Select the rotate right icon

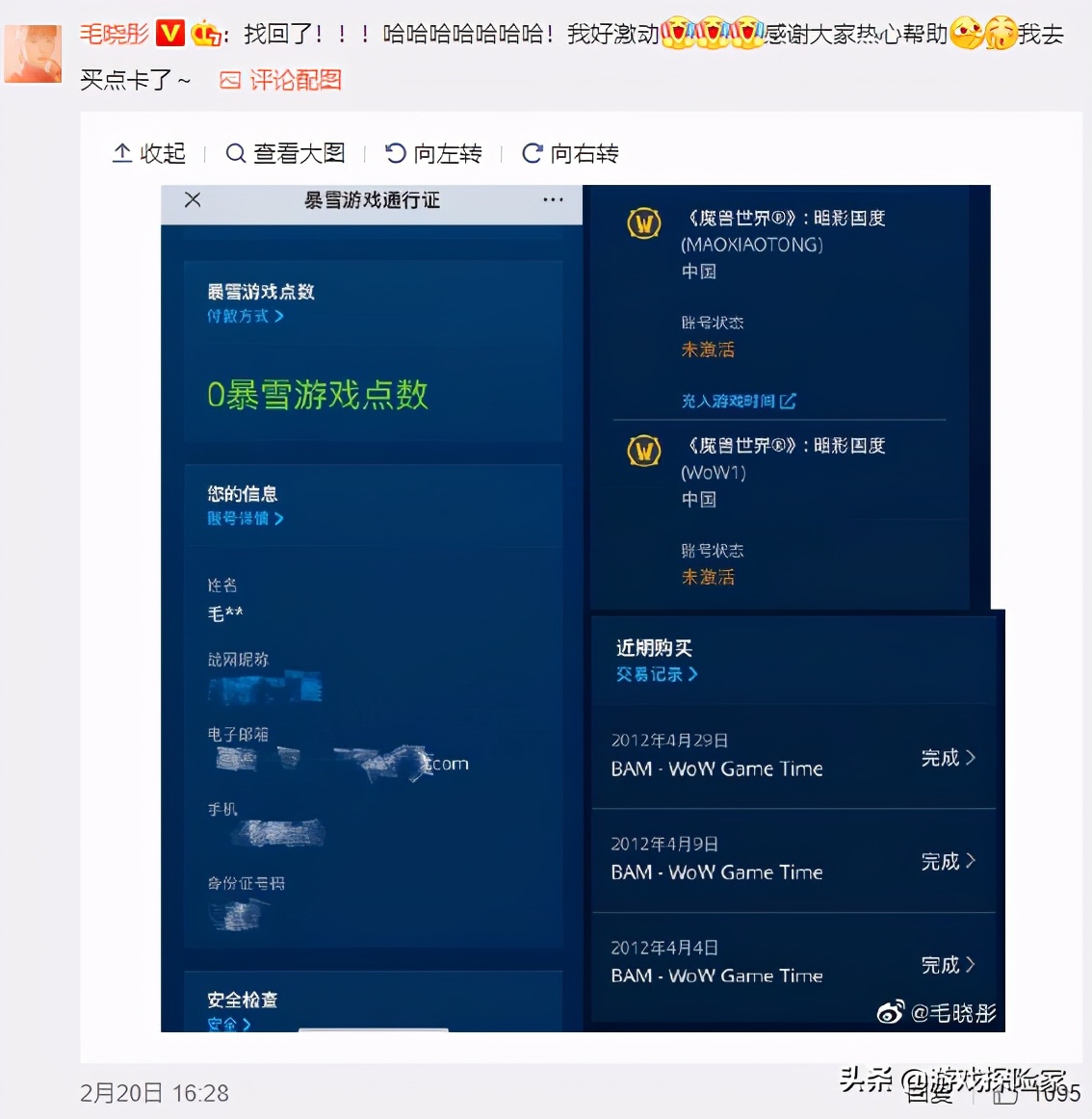(531, 153)
